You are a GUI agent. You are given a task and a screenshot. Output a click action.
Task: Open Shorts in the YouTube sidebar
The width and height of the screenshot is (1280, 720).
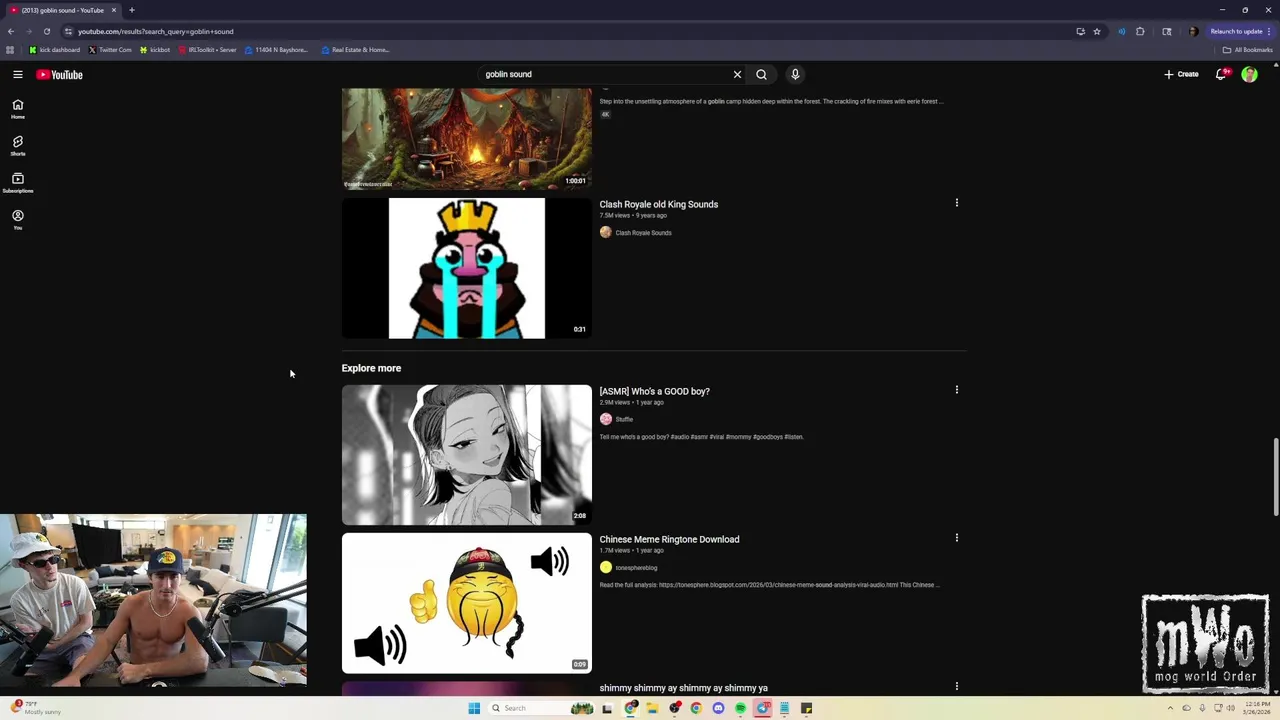pyautogui.click(x=18, y=146)
